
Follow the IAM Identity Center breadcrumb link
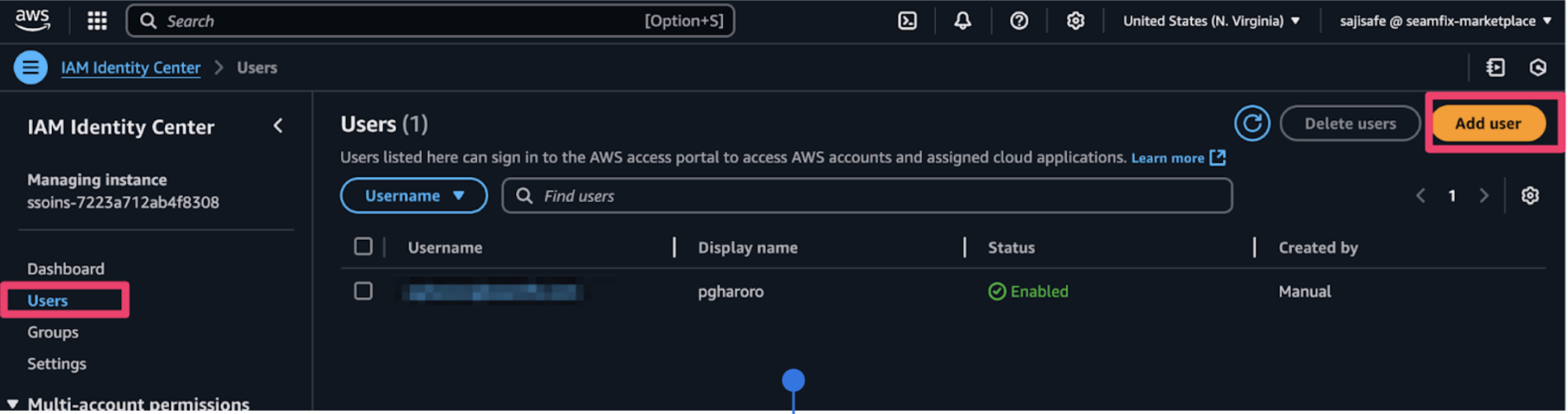[130, 68]
